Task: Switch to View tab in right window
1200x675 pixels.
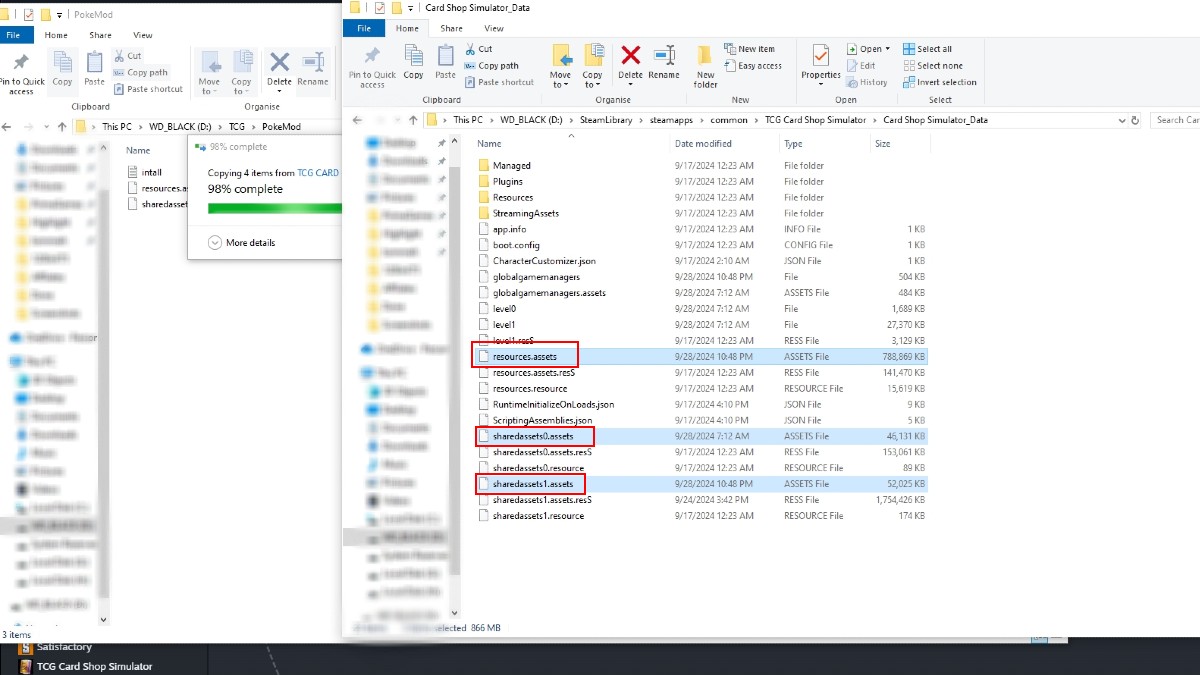Action: coord(493,29)
